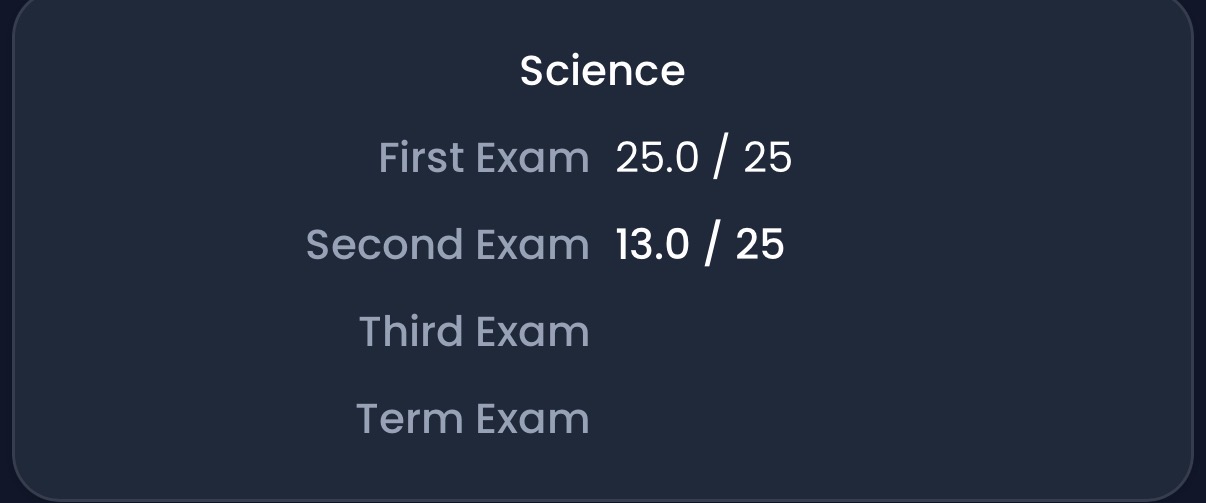
Task: Select the Second Exam row label
Action: coord(447,245)
